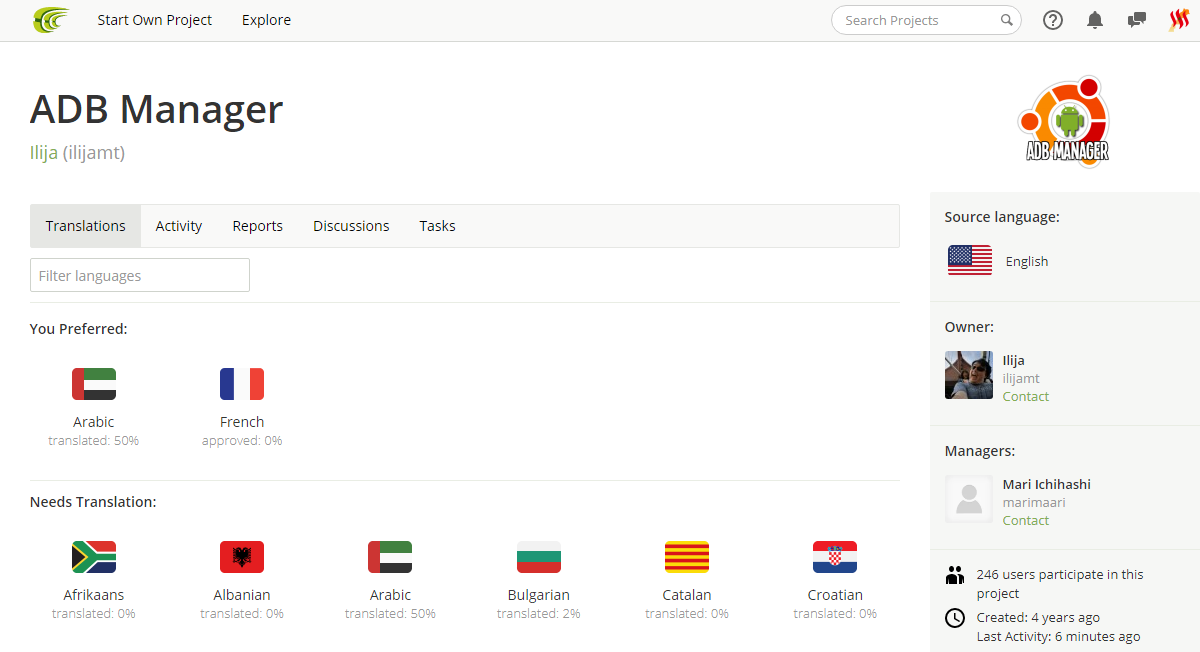This screenshot has height=652, width=1200.
Task: Click 'translated: 2%' under Bulgarian
Action: click(x=539, y=613)
